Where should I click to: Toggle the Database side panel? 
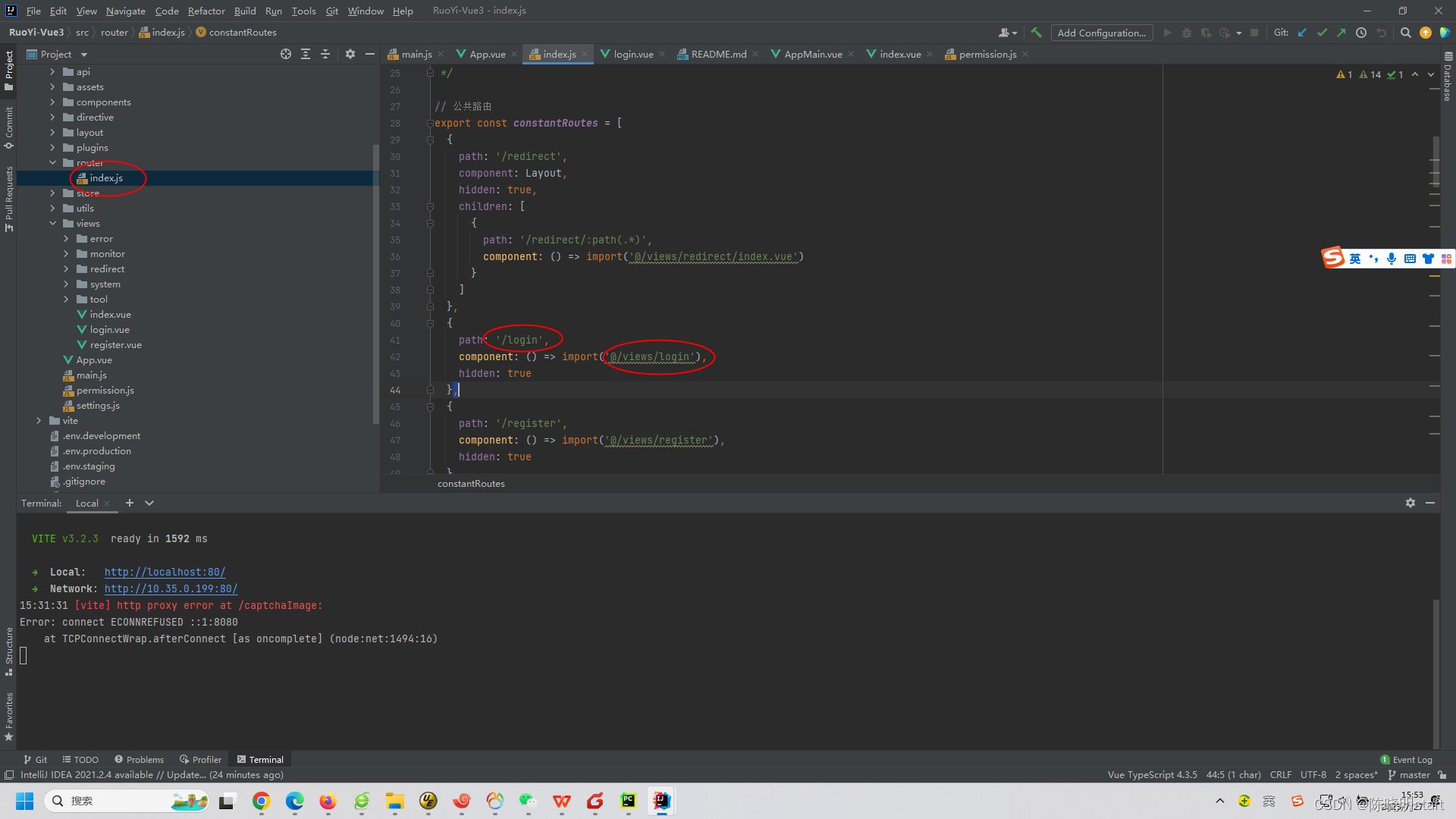(x=1447, y=77)
